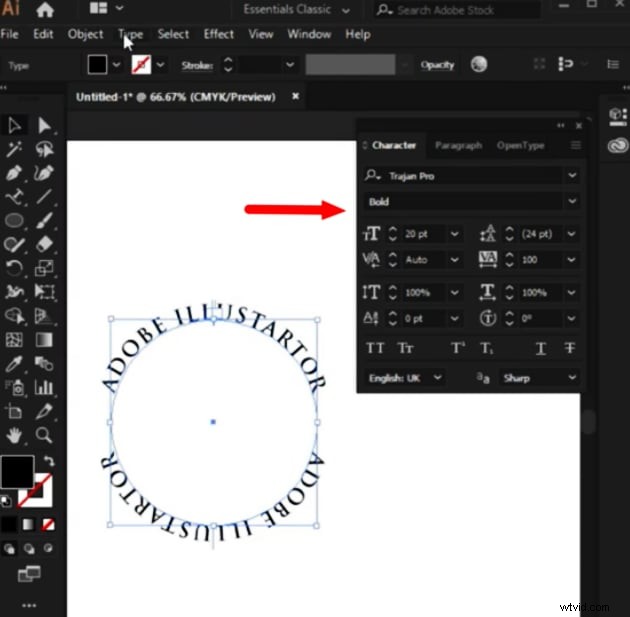Select the Scale tool
630x617 pixels.
[x=44, y=268]
